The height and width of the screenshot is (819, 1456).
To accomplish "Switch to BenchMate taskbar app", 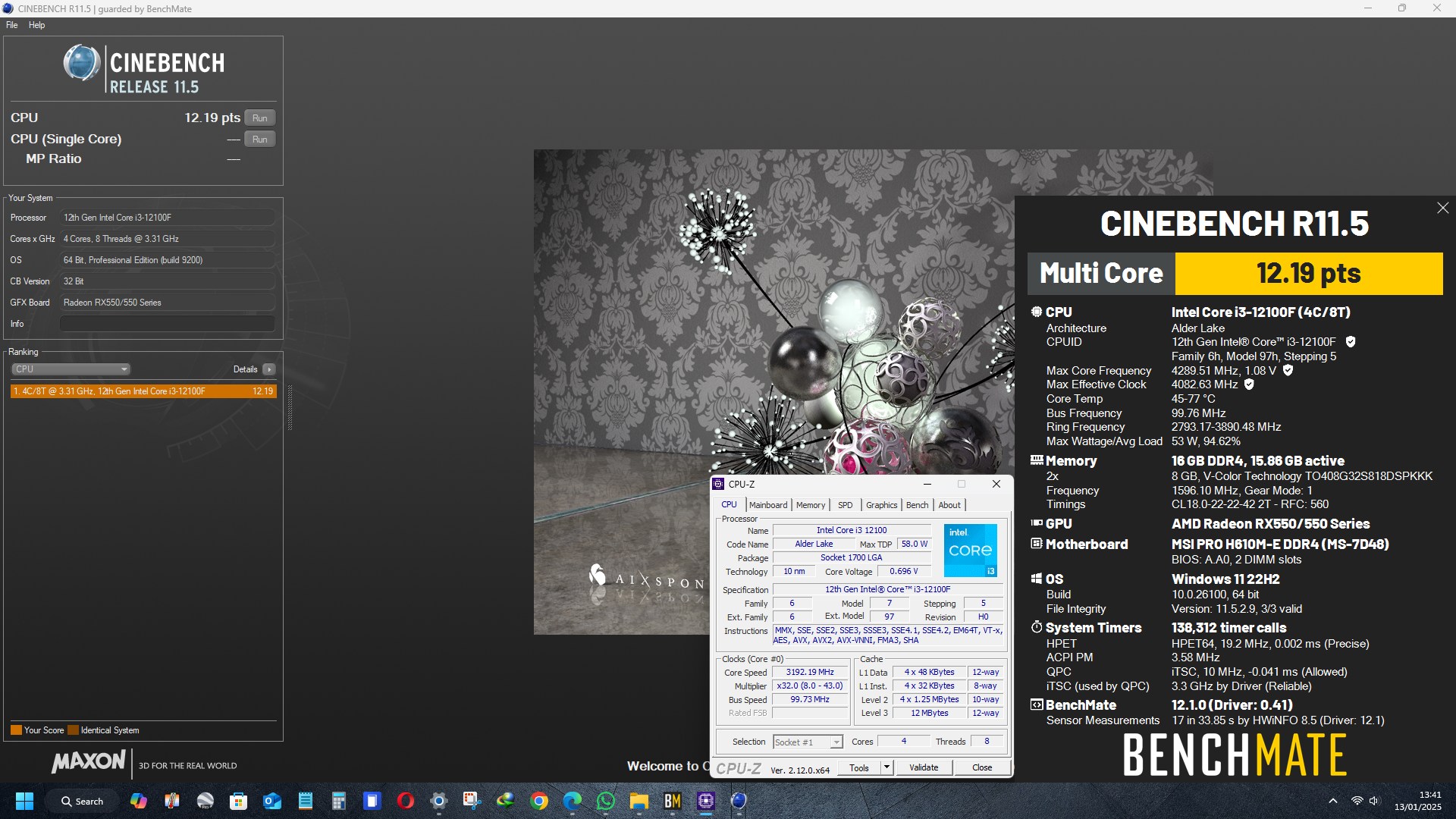I will tap(673, 801).
